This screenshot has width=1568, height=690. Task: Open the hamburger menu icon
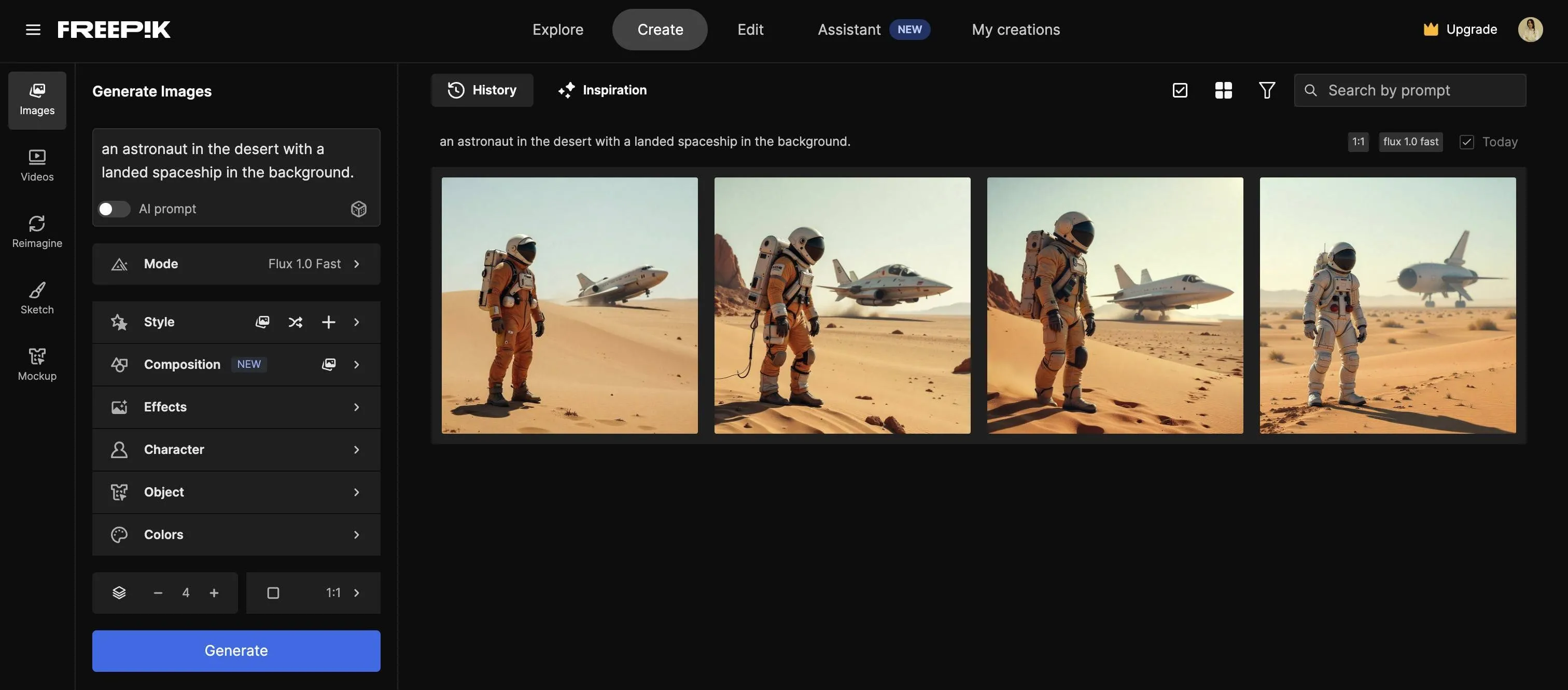click(x=33, y=29)
